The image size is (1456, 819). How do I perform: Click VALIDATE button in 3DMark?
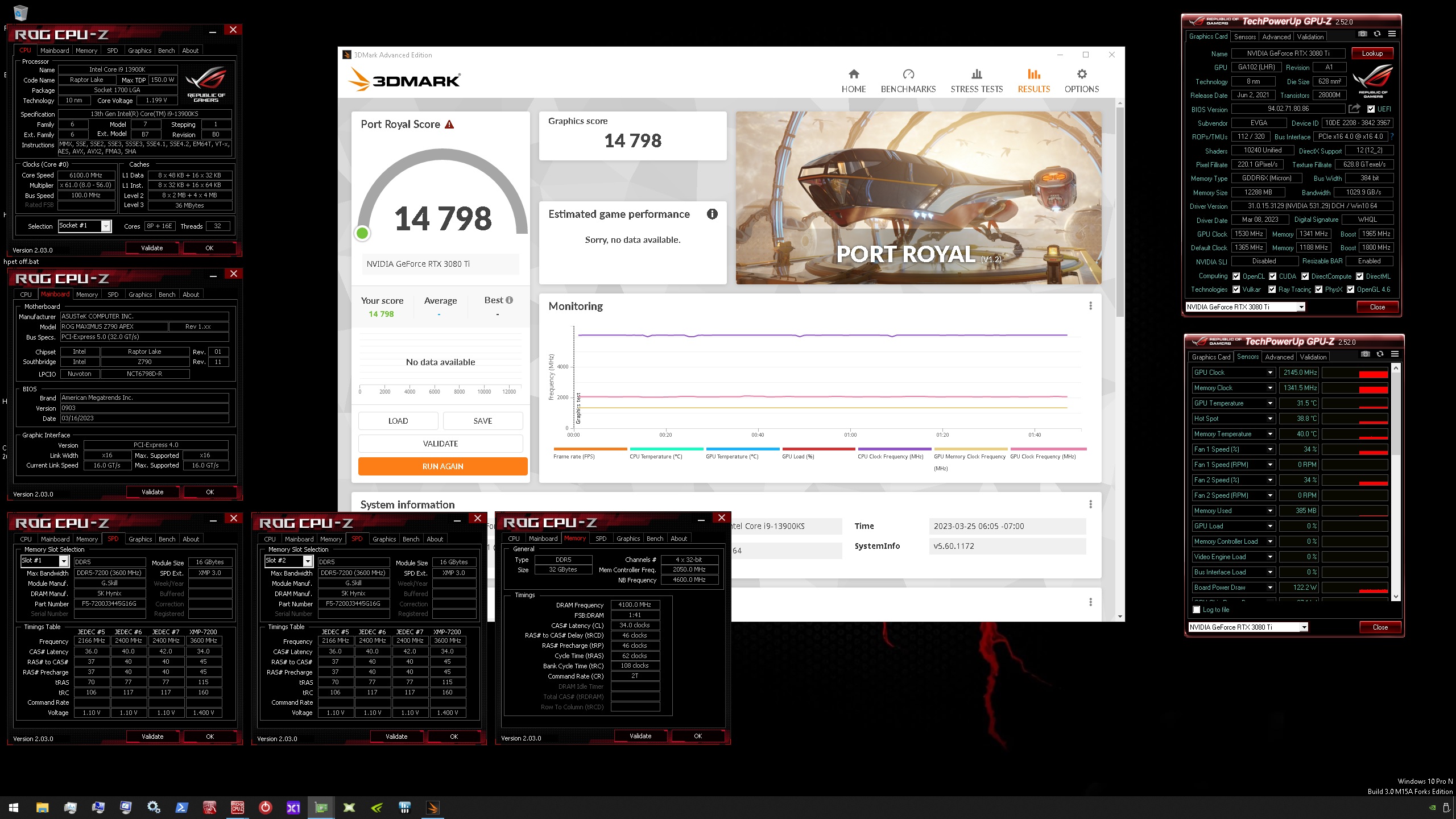click(x=440, y=444)
